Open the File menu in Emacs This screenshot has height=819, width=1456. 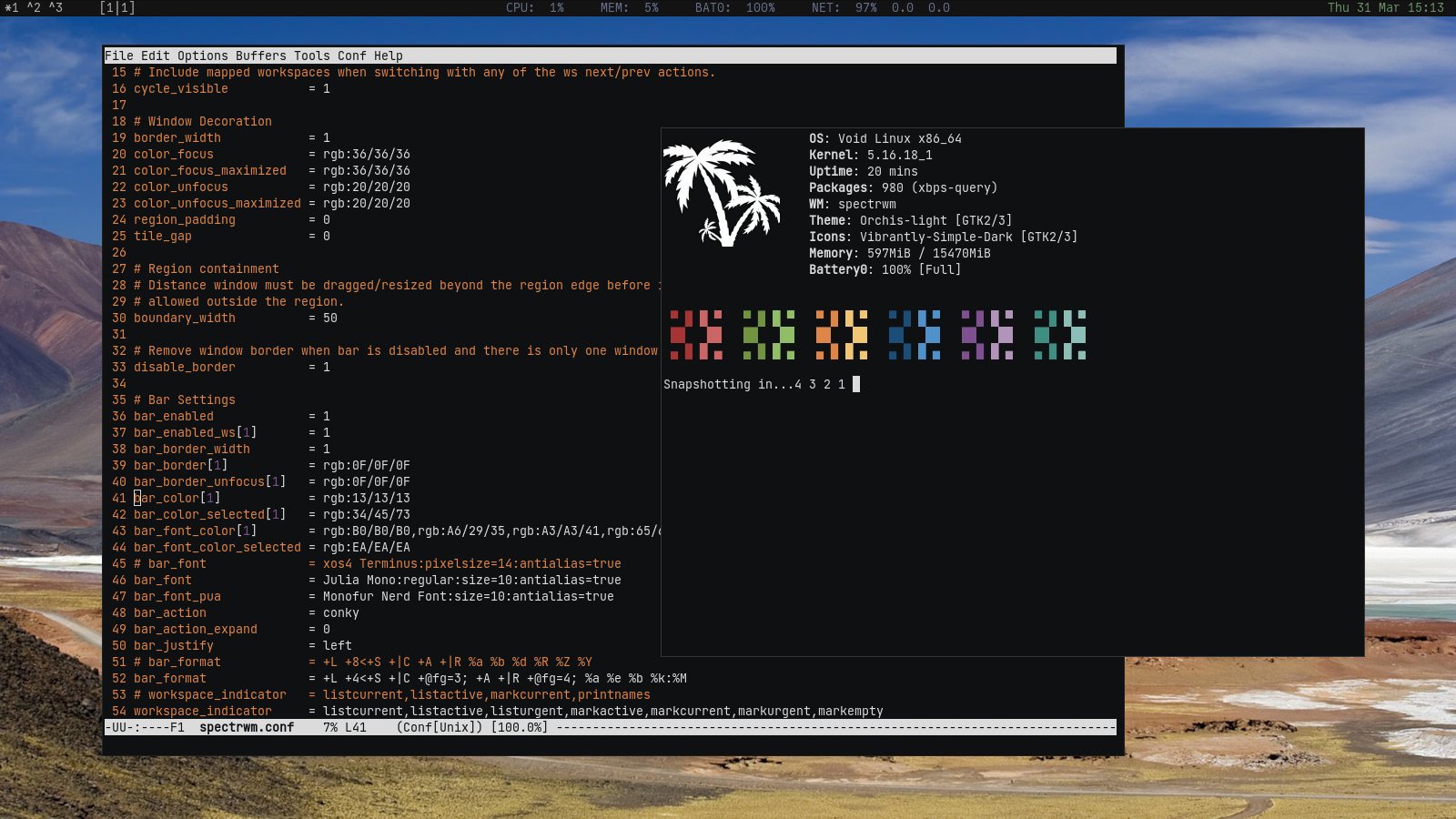[119, 56]
